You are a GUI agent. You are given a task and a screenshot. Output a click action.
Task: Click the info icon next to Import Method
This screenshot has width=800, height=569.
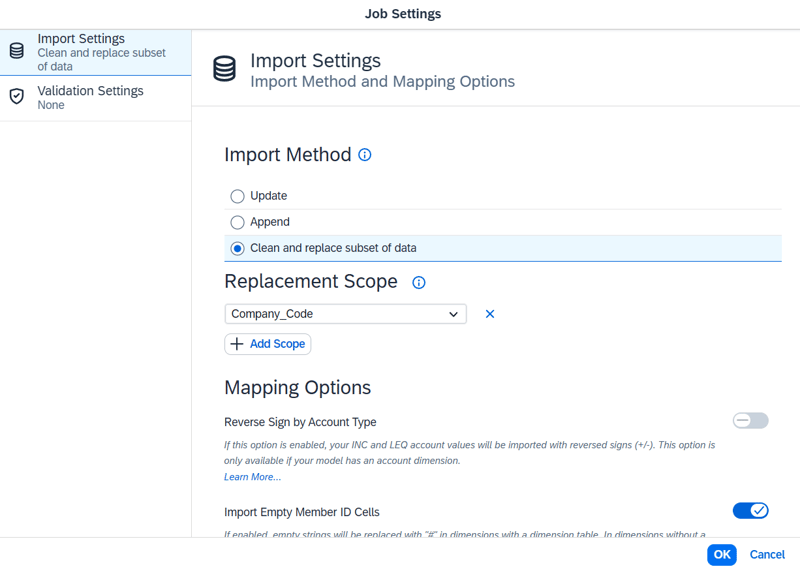tap(365, 155)
